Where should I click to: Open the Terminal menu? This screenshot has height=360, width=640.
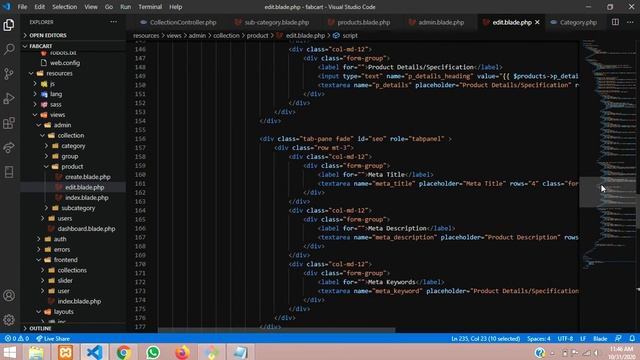click(x=150, y=7)
